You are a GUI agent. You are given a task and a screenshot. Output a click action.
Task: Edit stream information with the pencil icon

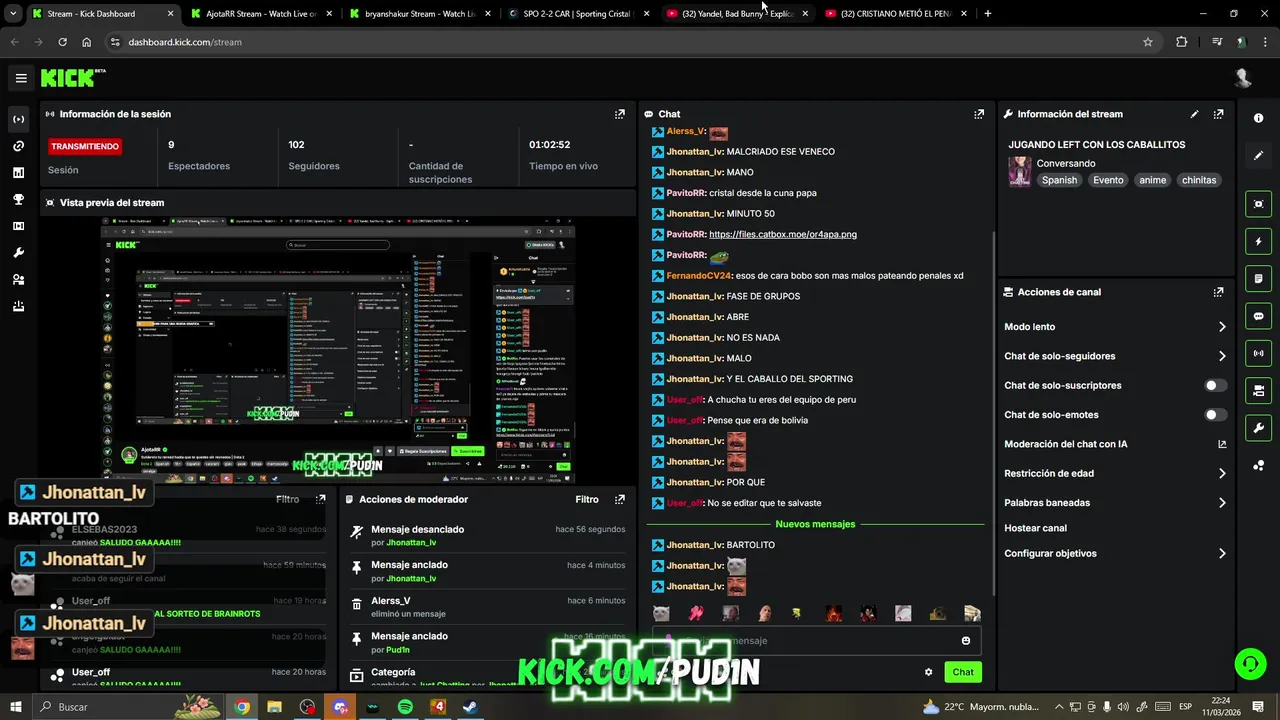click(x=1194, y=114)
